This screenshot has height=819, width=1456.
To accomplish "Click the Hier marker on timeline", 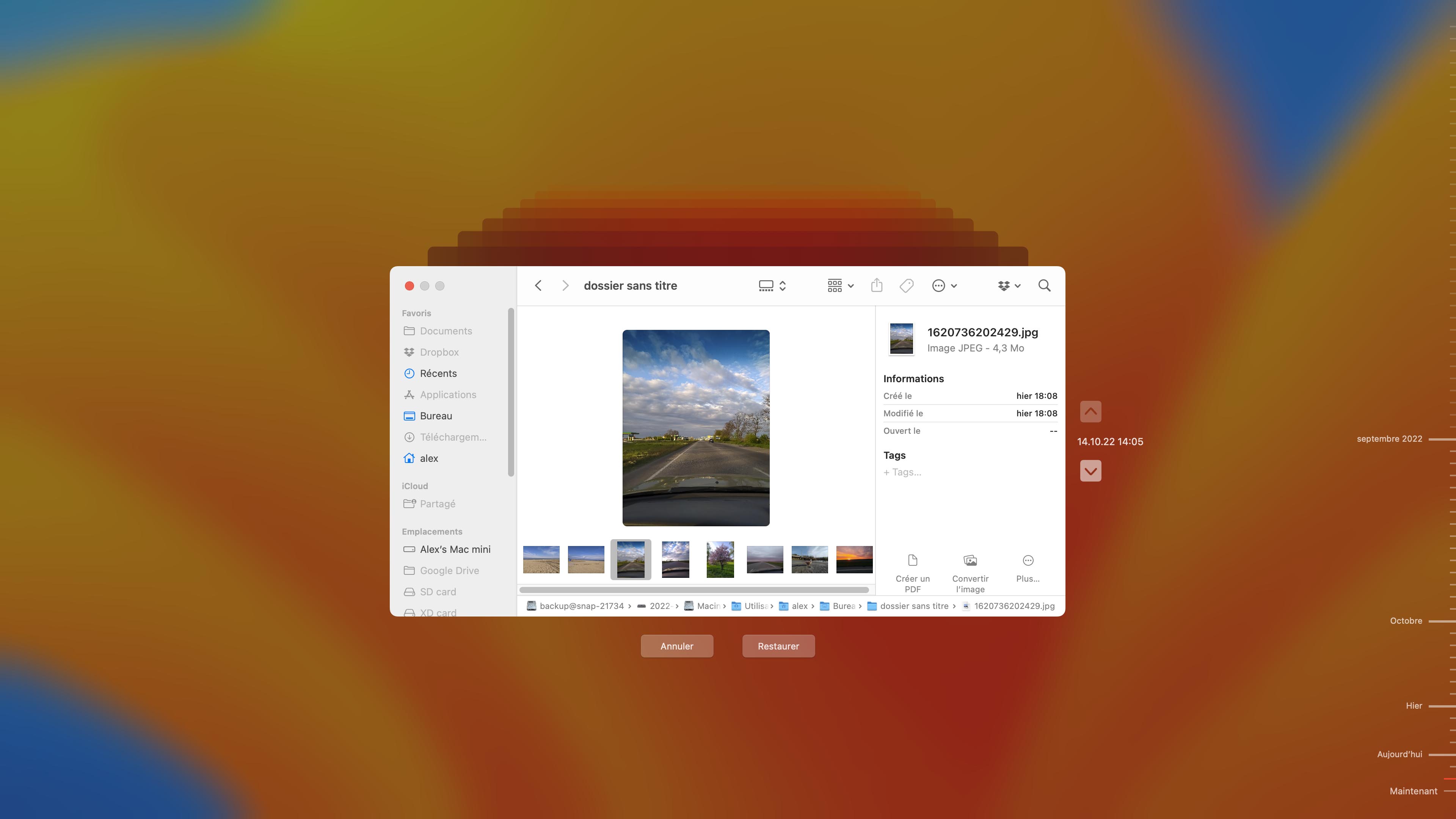I will 1414,706.
